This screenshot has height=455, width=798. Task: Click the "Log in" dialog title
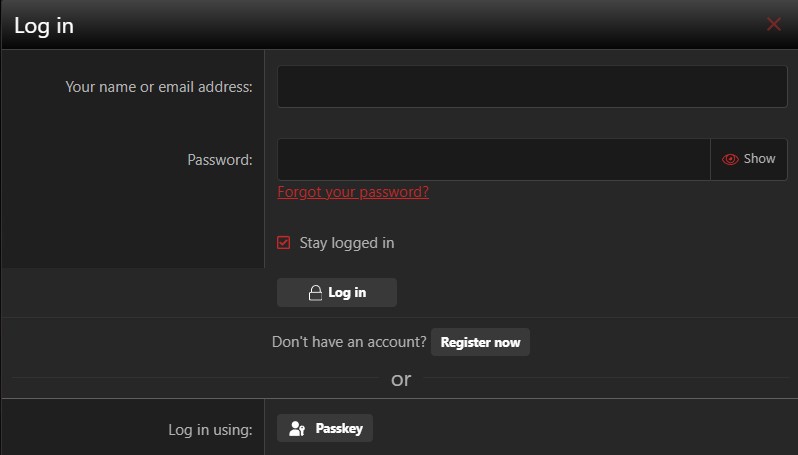coord(44,26)
